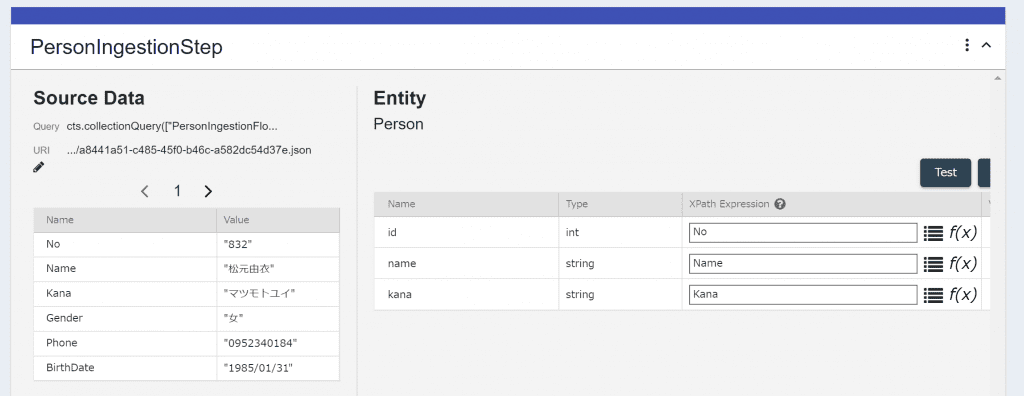Open function picker f(x) for kana row
The image size is (1024, 396).
(963, 294)
